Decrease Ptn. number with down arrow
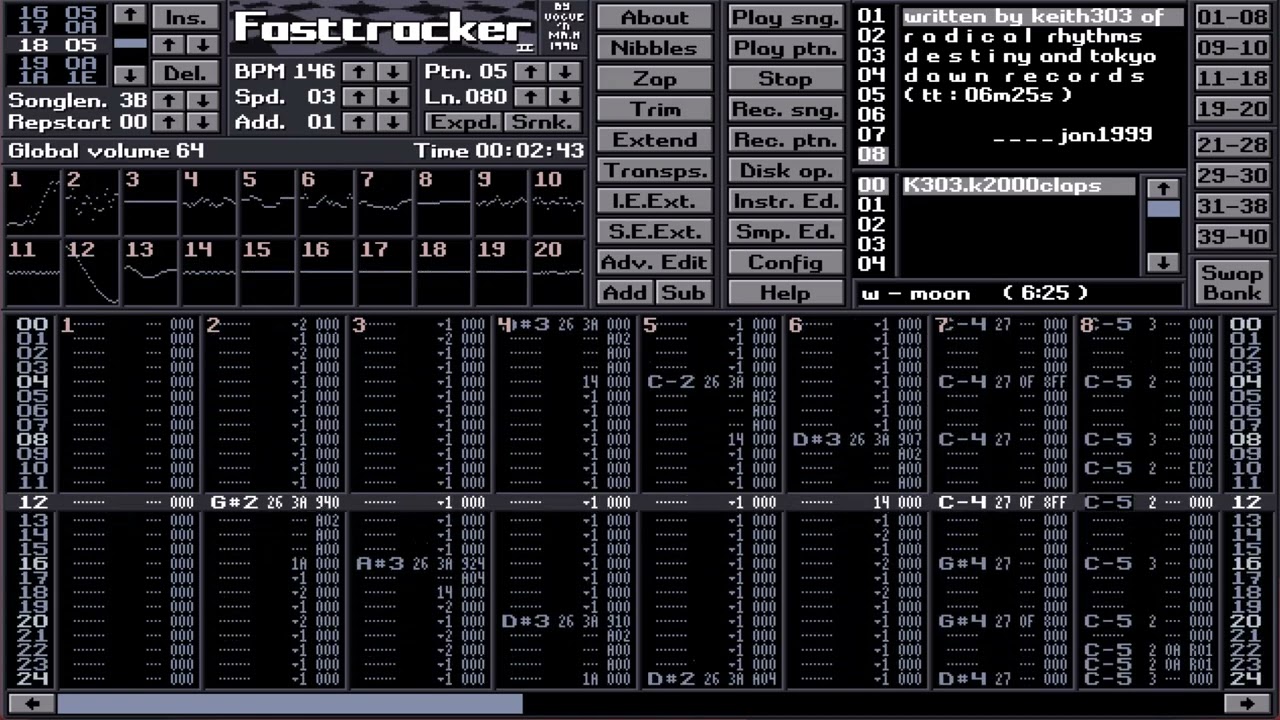This screenshot has width=1280, height=720. (x=566, y=72)
